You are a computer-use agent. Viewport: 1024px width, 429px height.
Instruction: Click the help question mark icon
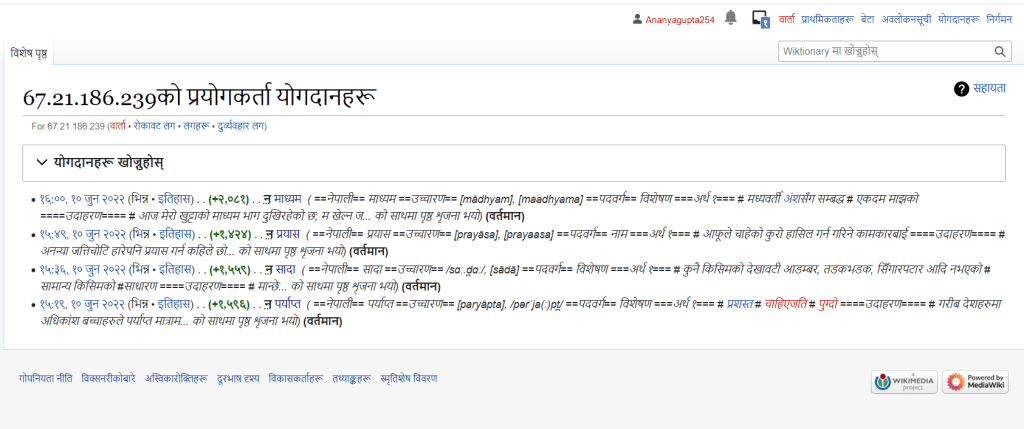click(x=961, y=89)
